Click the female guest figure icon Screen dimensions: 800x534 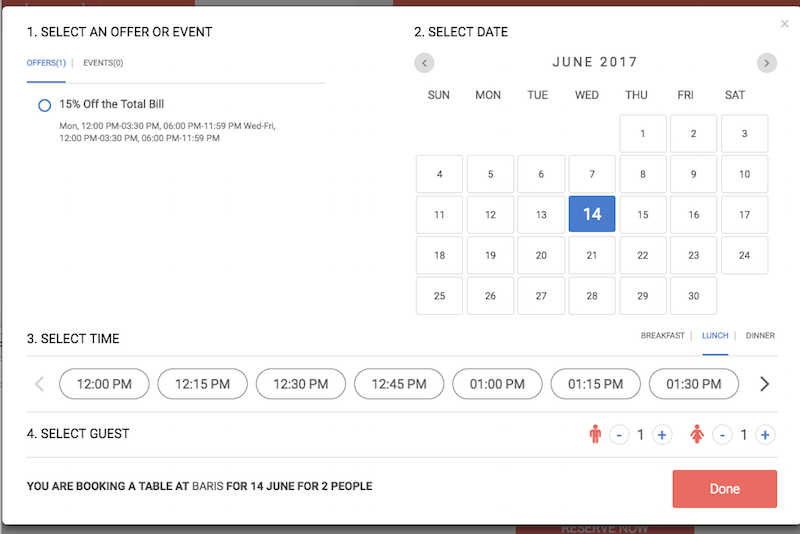point(697,434)
